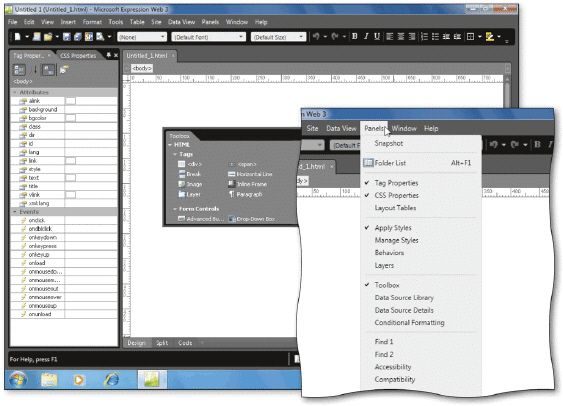Click the Save disk icon in toolbar
563x406 pixels.
(66, 37)
